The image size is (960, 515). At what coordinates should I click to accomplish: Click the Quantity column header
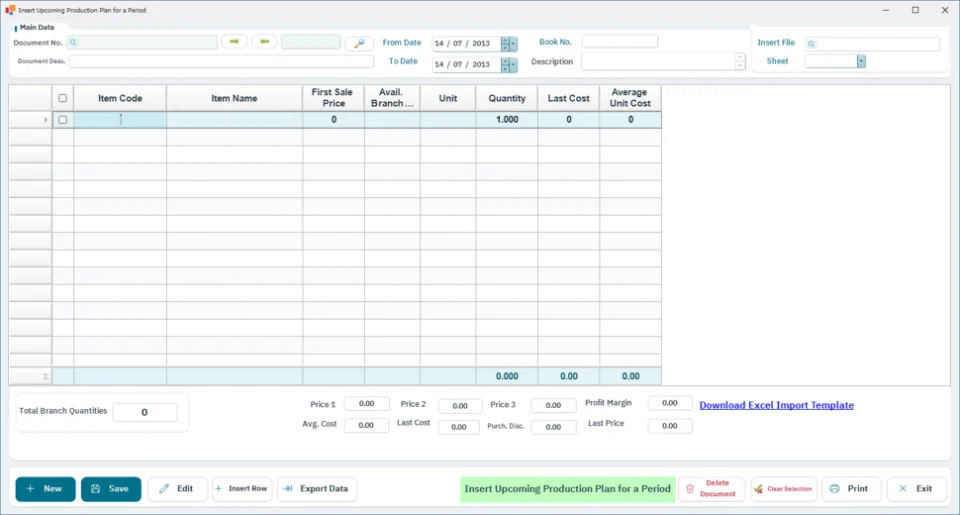pyautogui.click(x=506, y=98)
